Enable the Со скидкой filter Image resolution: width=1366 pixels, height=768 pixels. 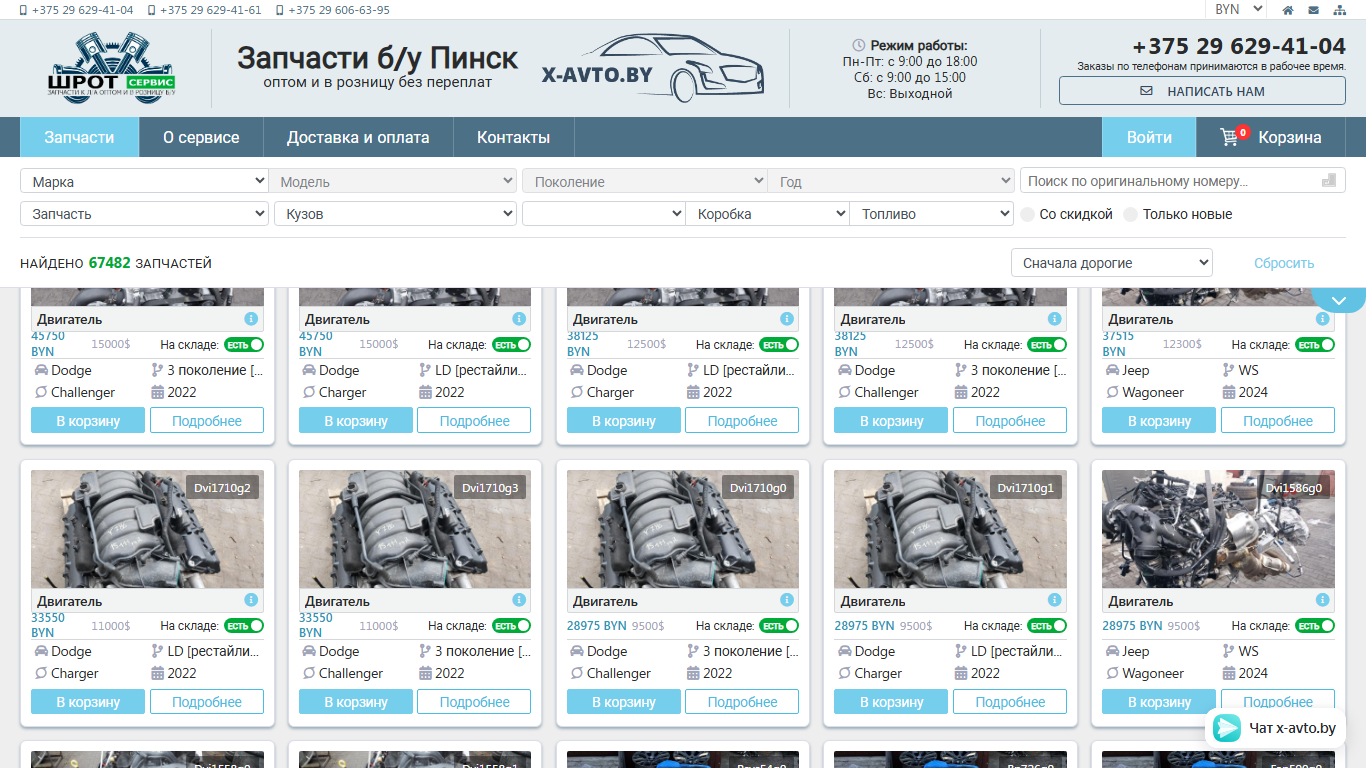pyautogui.click(x=1028, y=214)
